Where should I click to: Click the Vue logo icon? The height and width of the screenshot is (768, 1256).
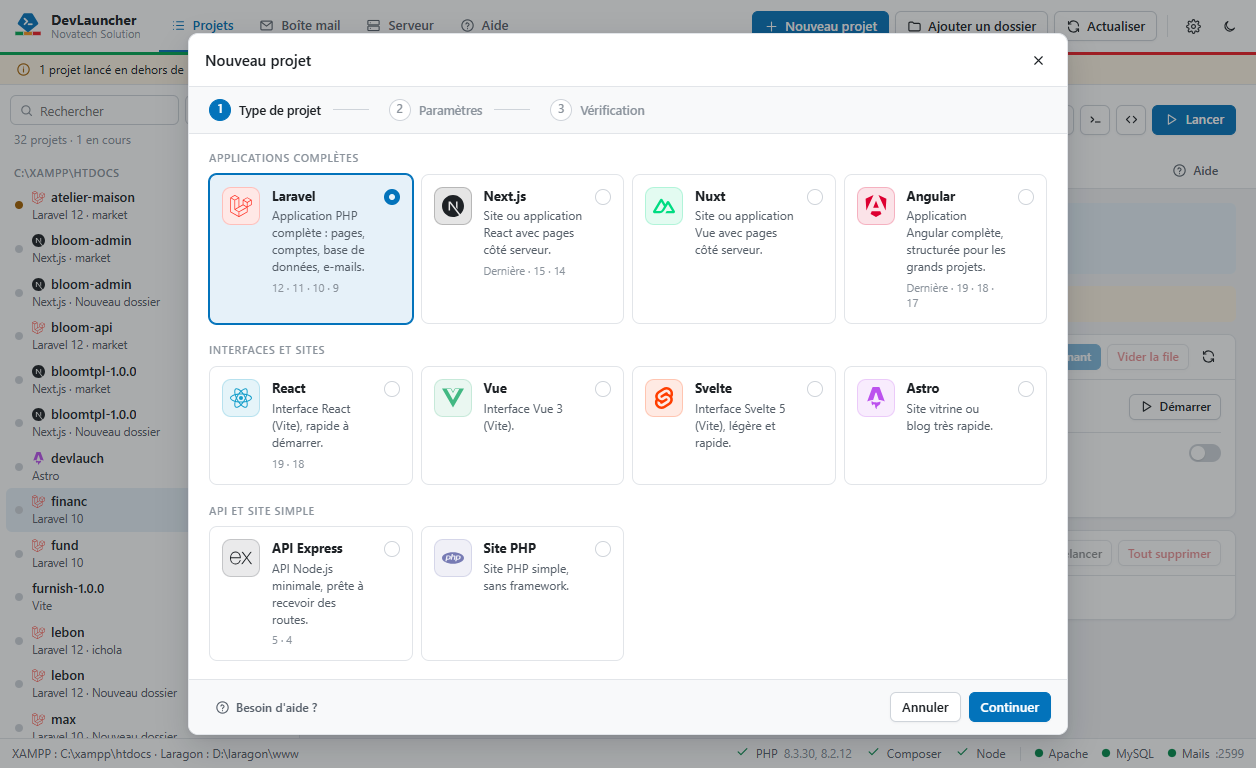coord(453,398)
